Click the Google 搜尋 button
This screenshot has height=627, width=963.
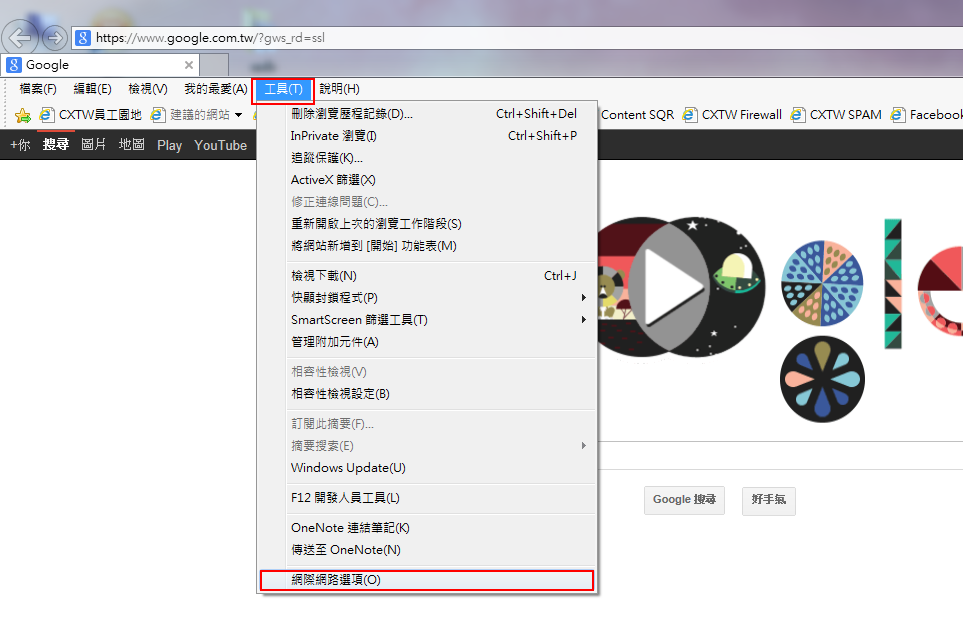pos(684,500)
